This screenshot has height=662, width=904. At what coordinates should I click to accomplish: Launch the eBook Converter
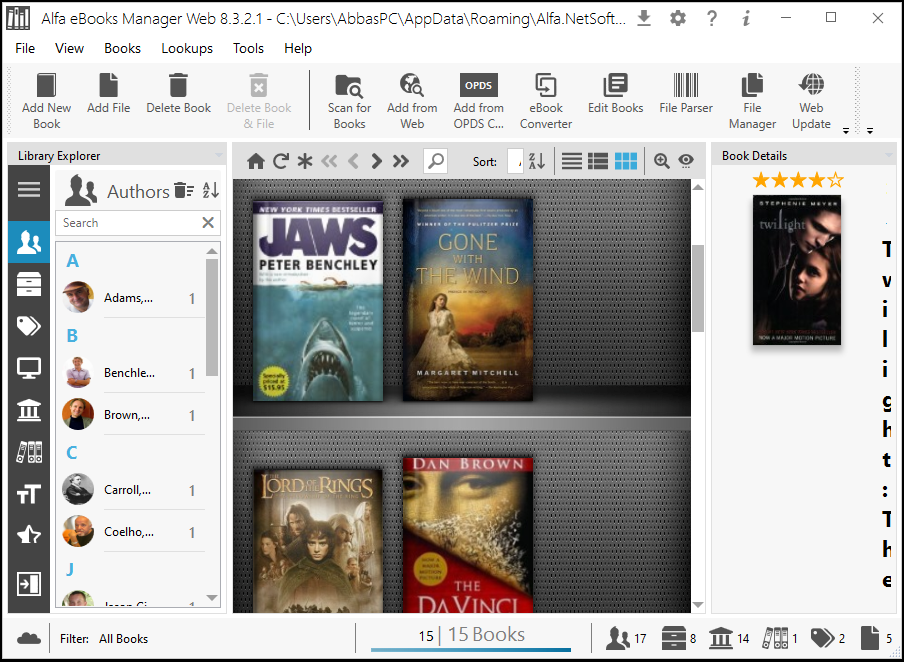click(x=545, y=101)
